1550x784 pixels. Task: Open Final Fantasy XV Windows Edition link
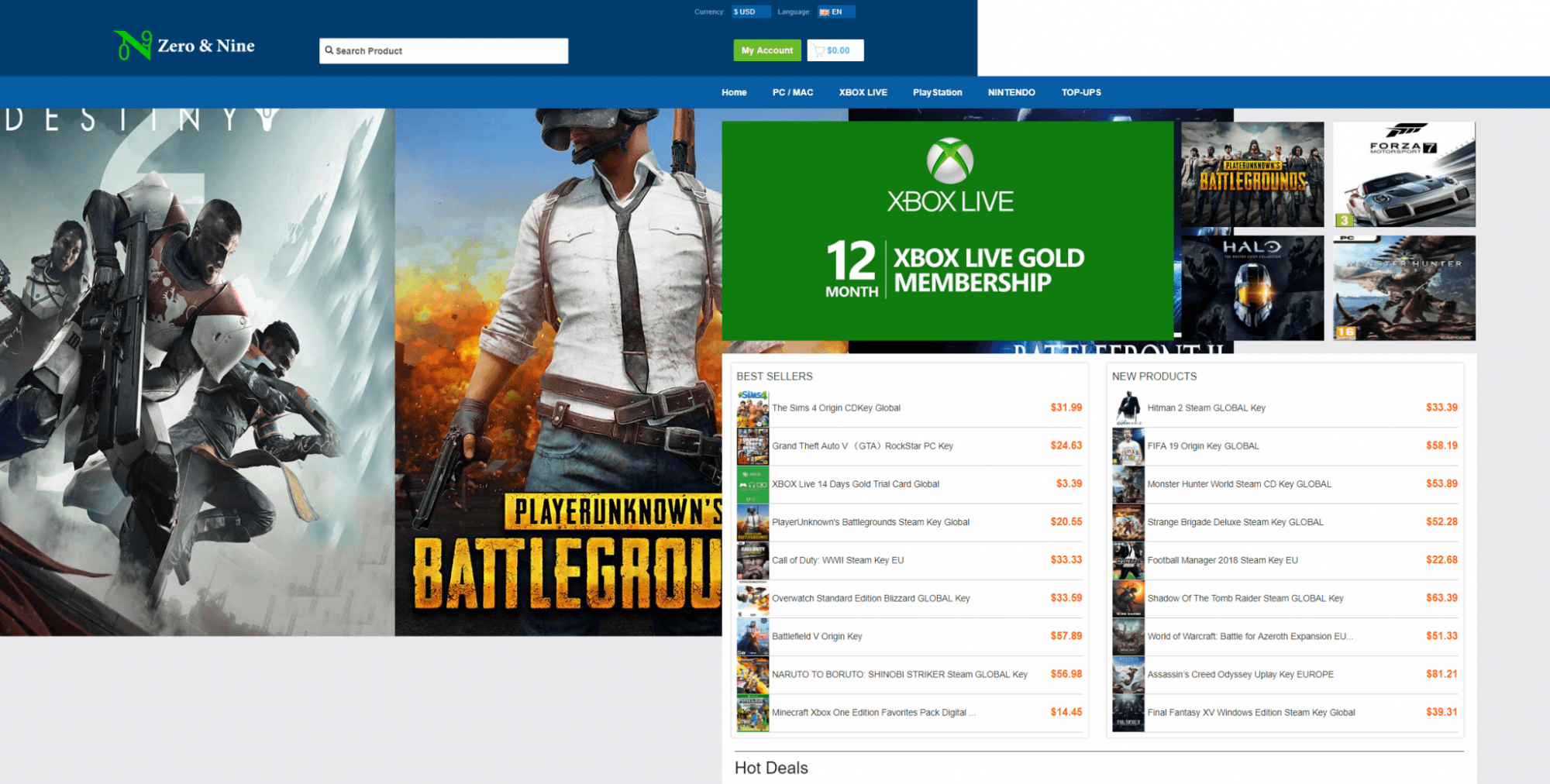tap(1252, 713)
